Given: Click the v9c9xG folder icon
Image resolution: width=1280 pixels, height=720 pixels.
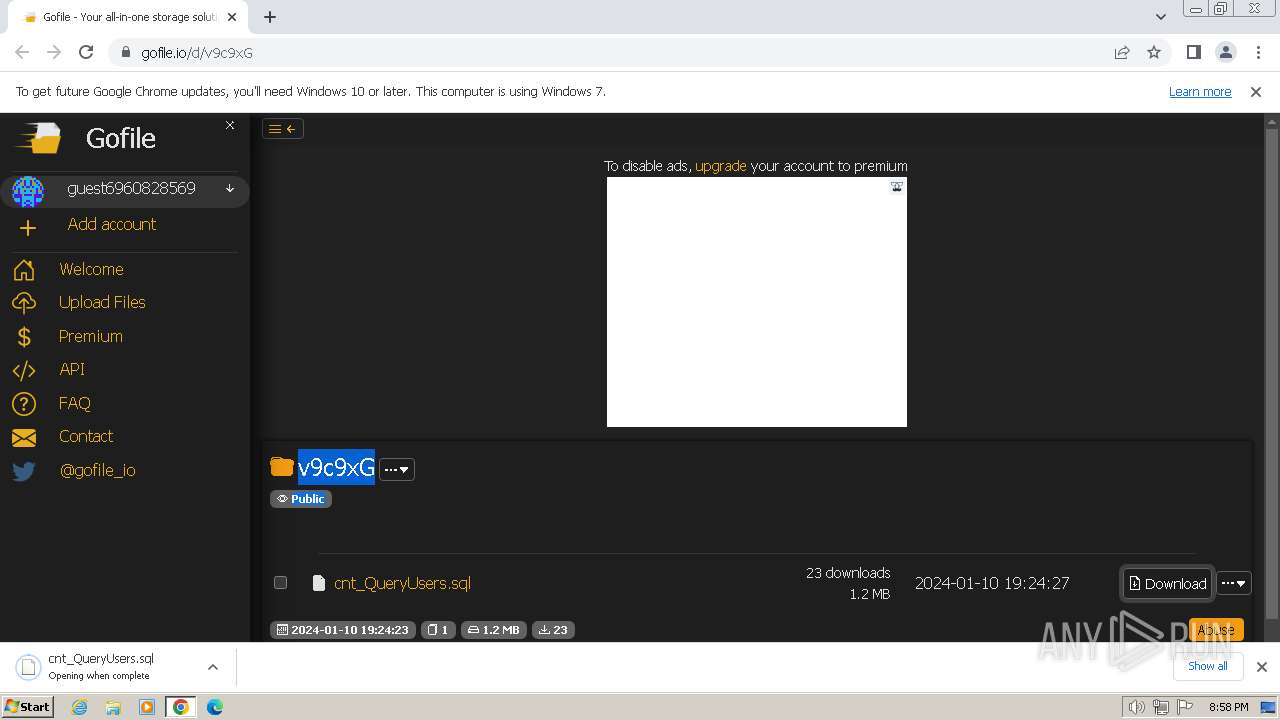Looking at the screenshot, I should [282, 467].
